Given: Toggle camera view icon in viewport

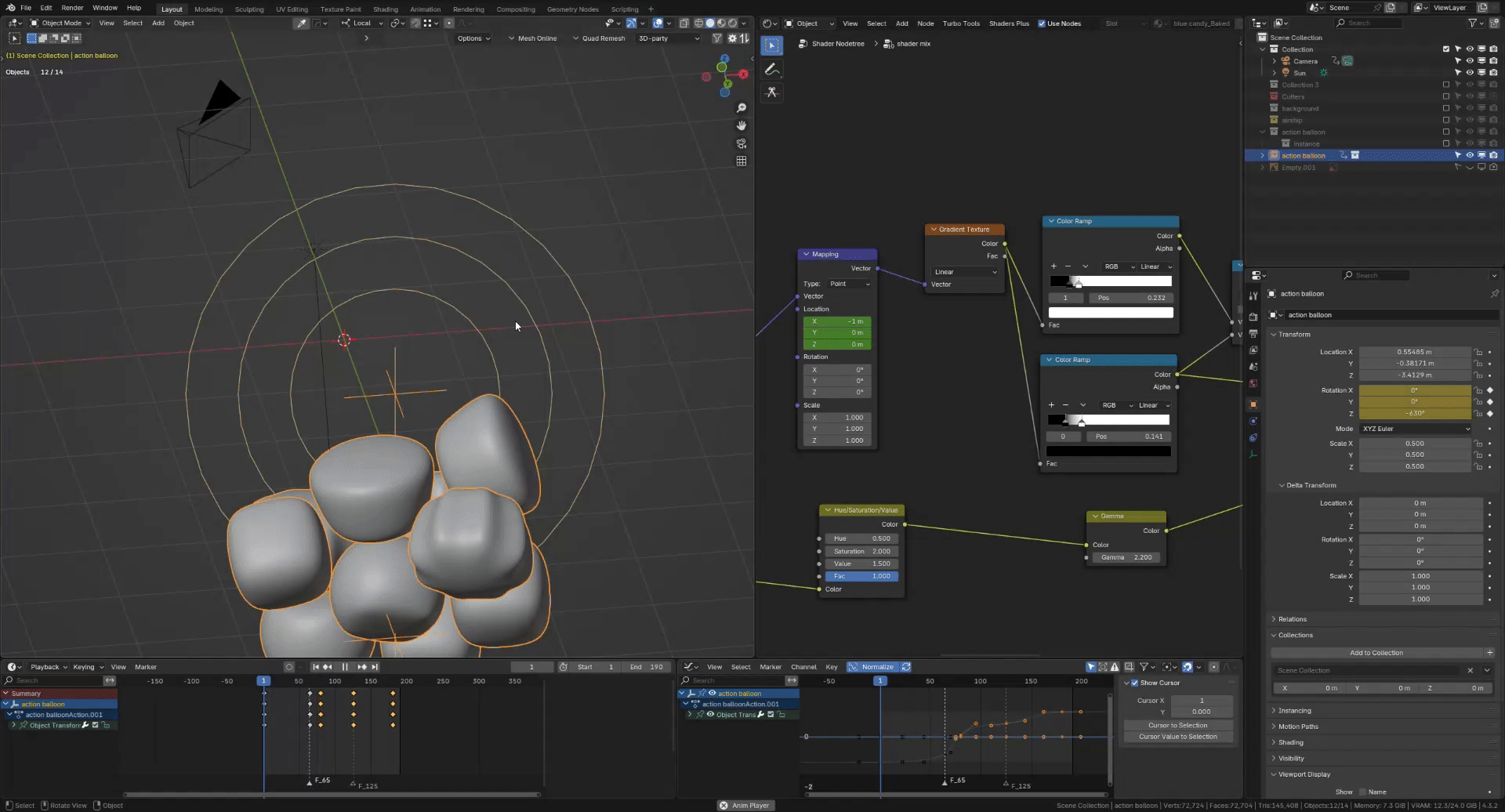Looking at the screenshot, I should (741, 143).
